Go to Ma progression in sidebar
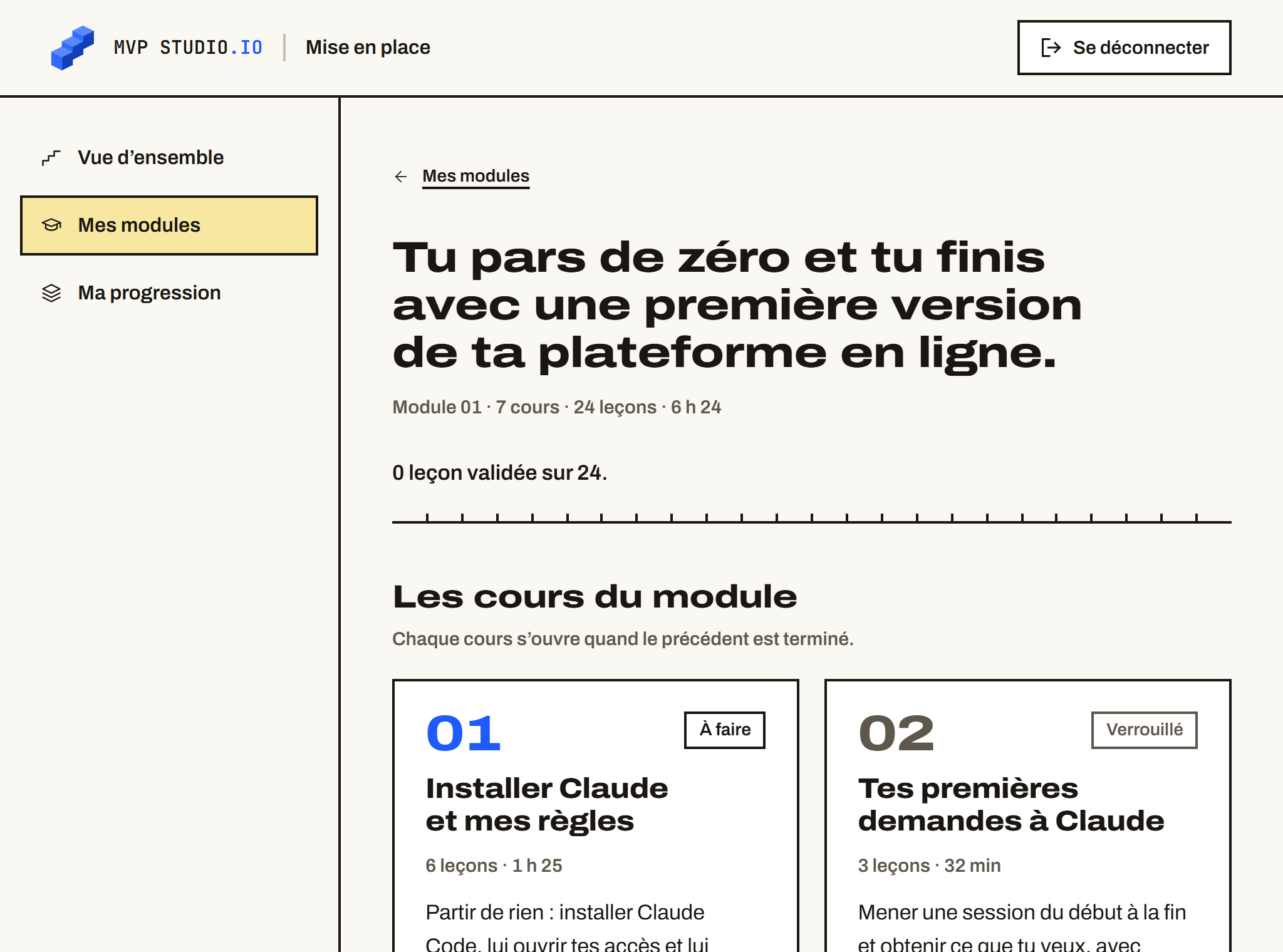Viewport: 1283px width, 952px height. click(169, 292)
